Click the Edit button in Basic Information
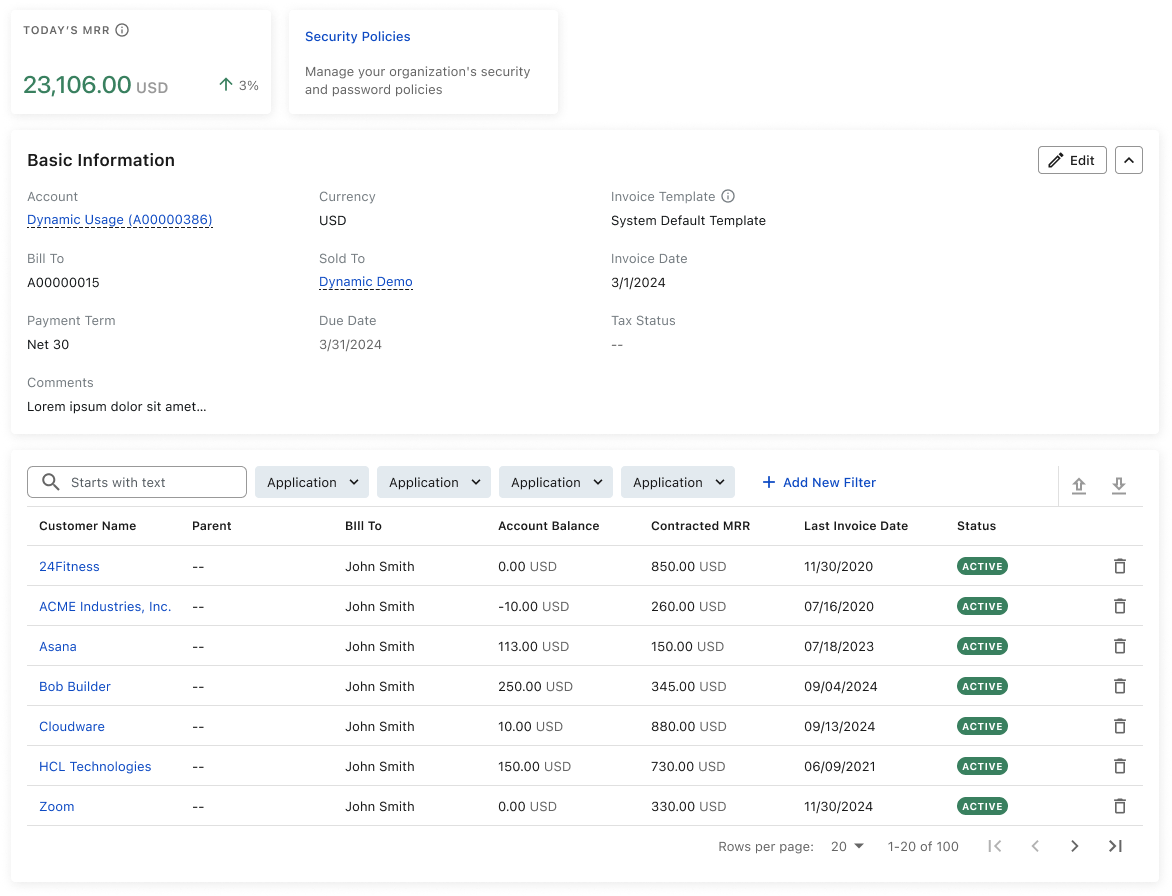1172x896 pixels. 1072,160
